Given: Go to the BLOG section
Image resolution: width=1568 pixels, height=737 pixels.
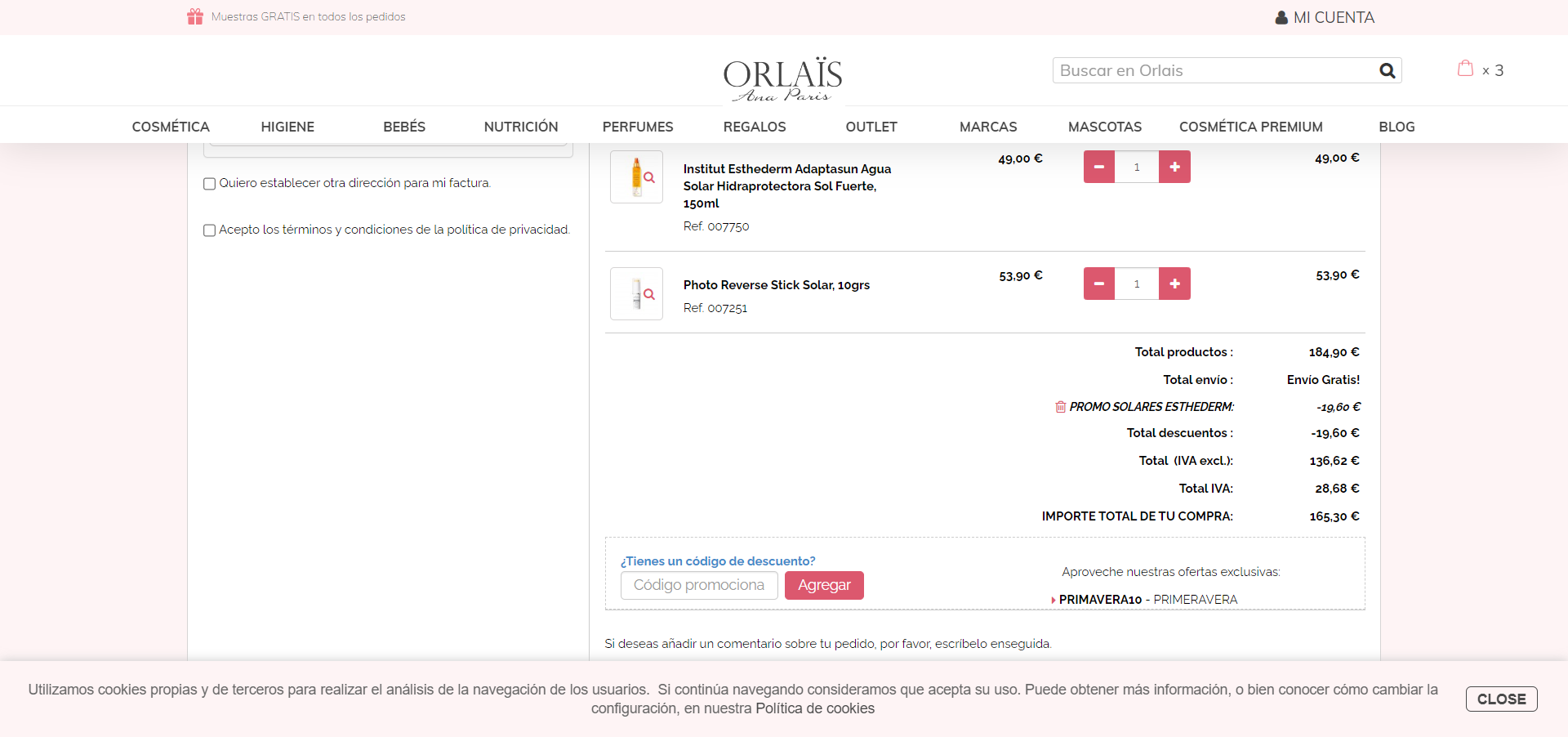Looking at the screenshot, I should pos(1396,127).
